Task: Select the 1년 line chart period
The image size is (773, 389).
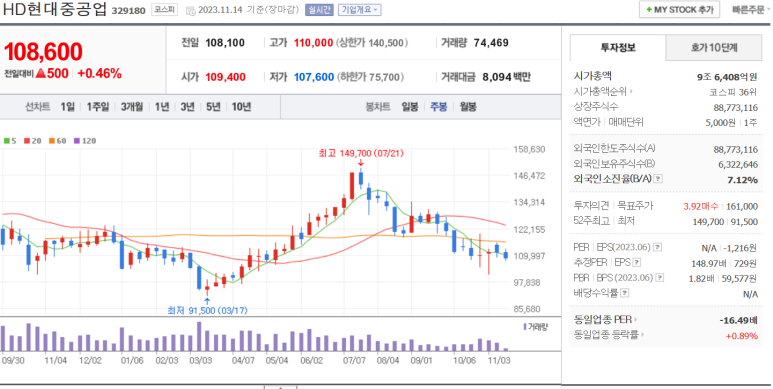Action: (x=161, y=106)
